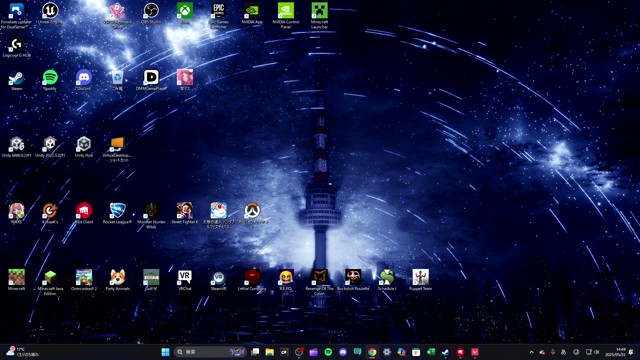Open the Overwatch desktop shortcut
The image size is (640, 360).
point(252,213)
